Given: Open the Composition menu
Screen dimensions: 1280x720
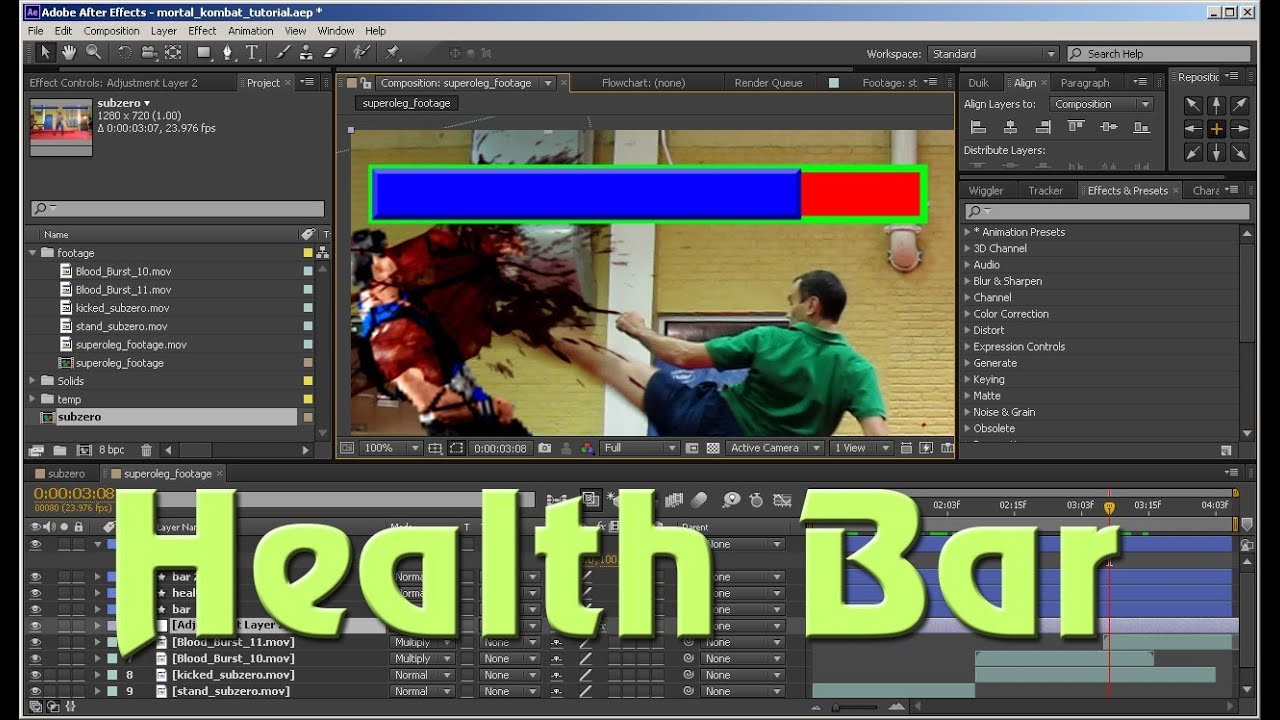Looking at the screenshot, I should (x=111, y=31).
